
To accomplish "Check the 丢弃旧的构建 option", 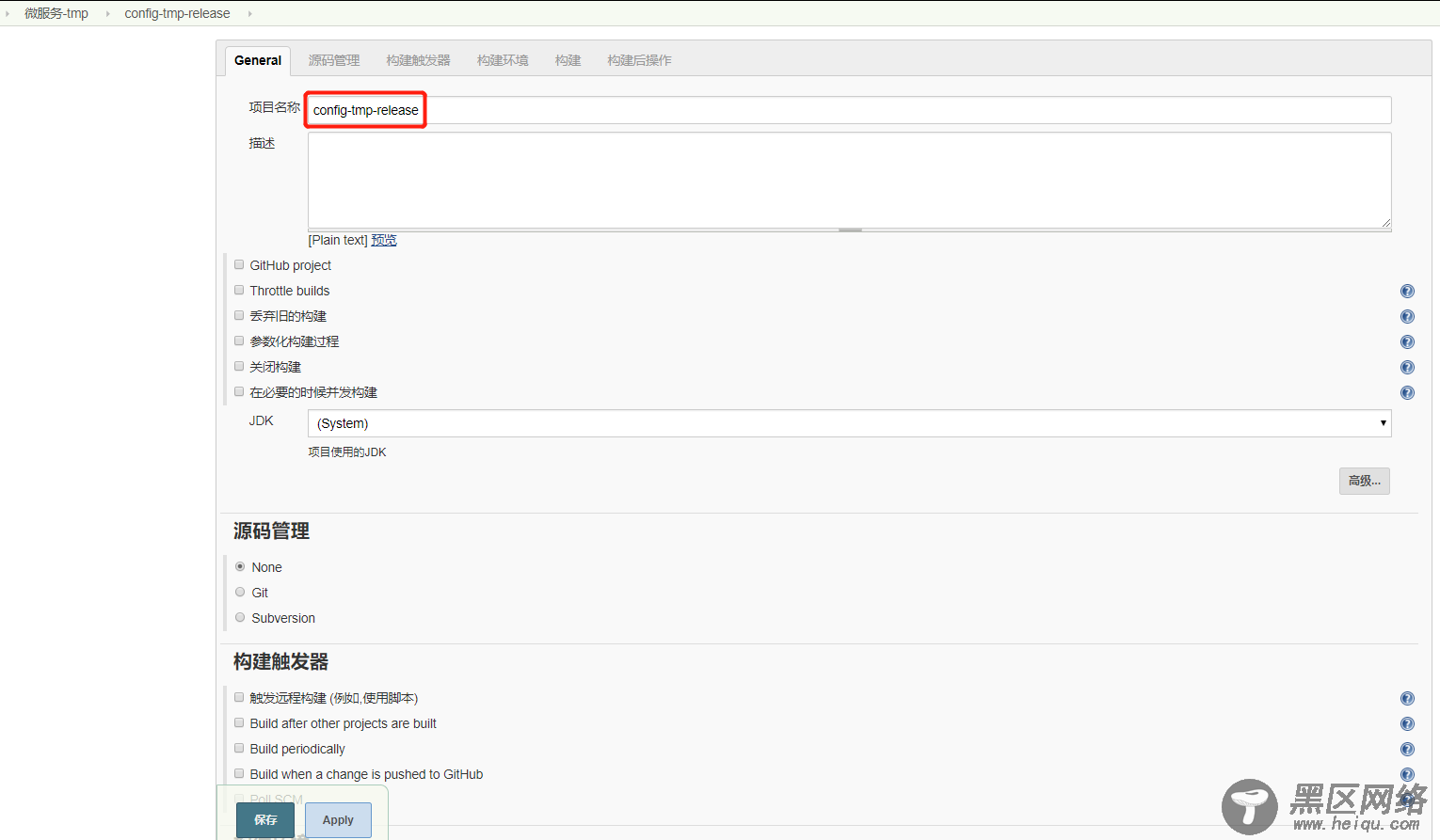I will [239, 316].
